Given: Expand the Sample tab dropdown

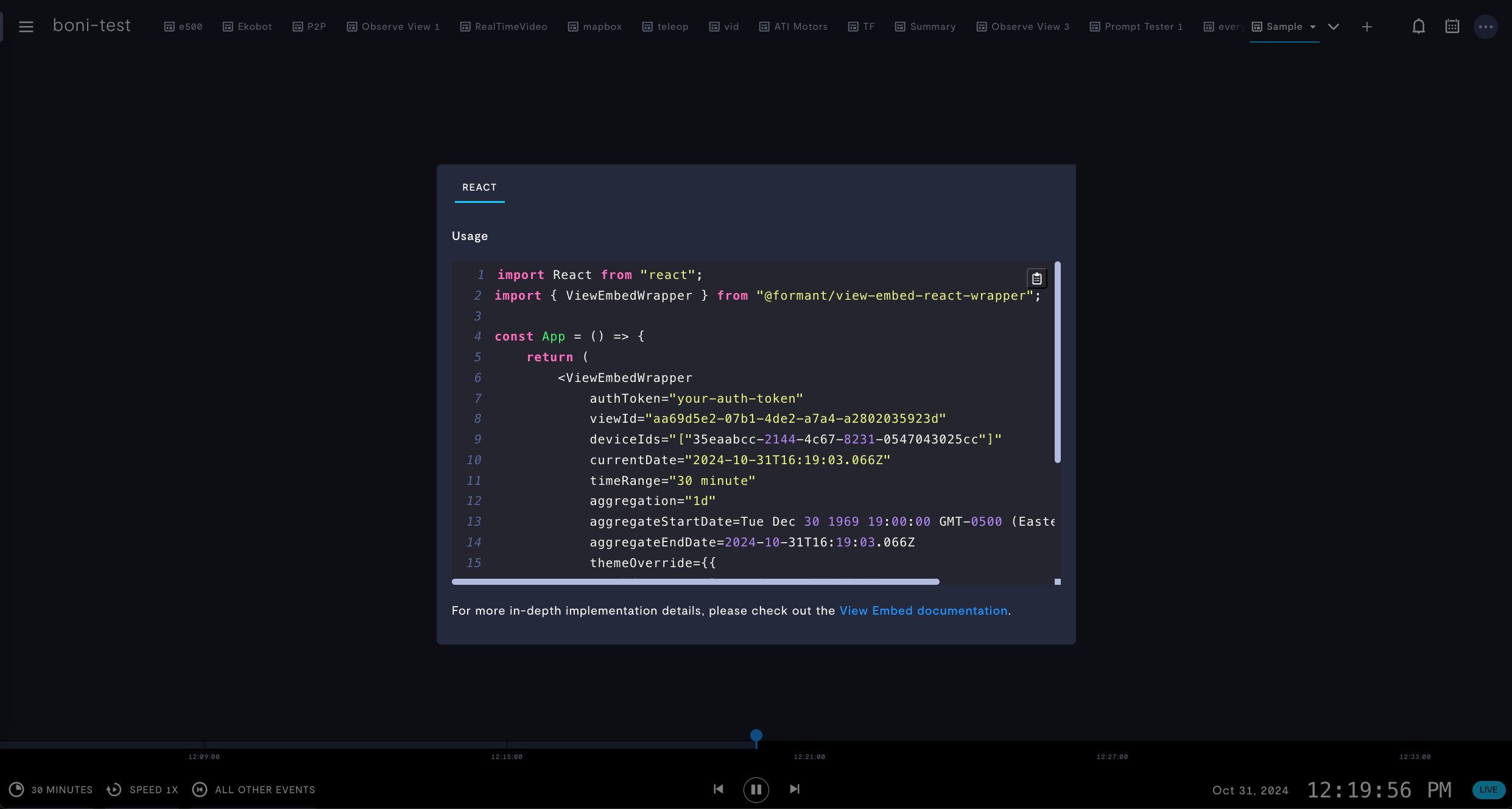Looking at the screenshot, I should (x=1313, y=26).
